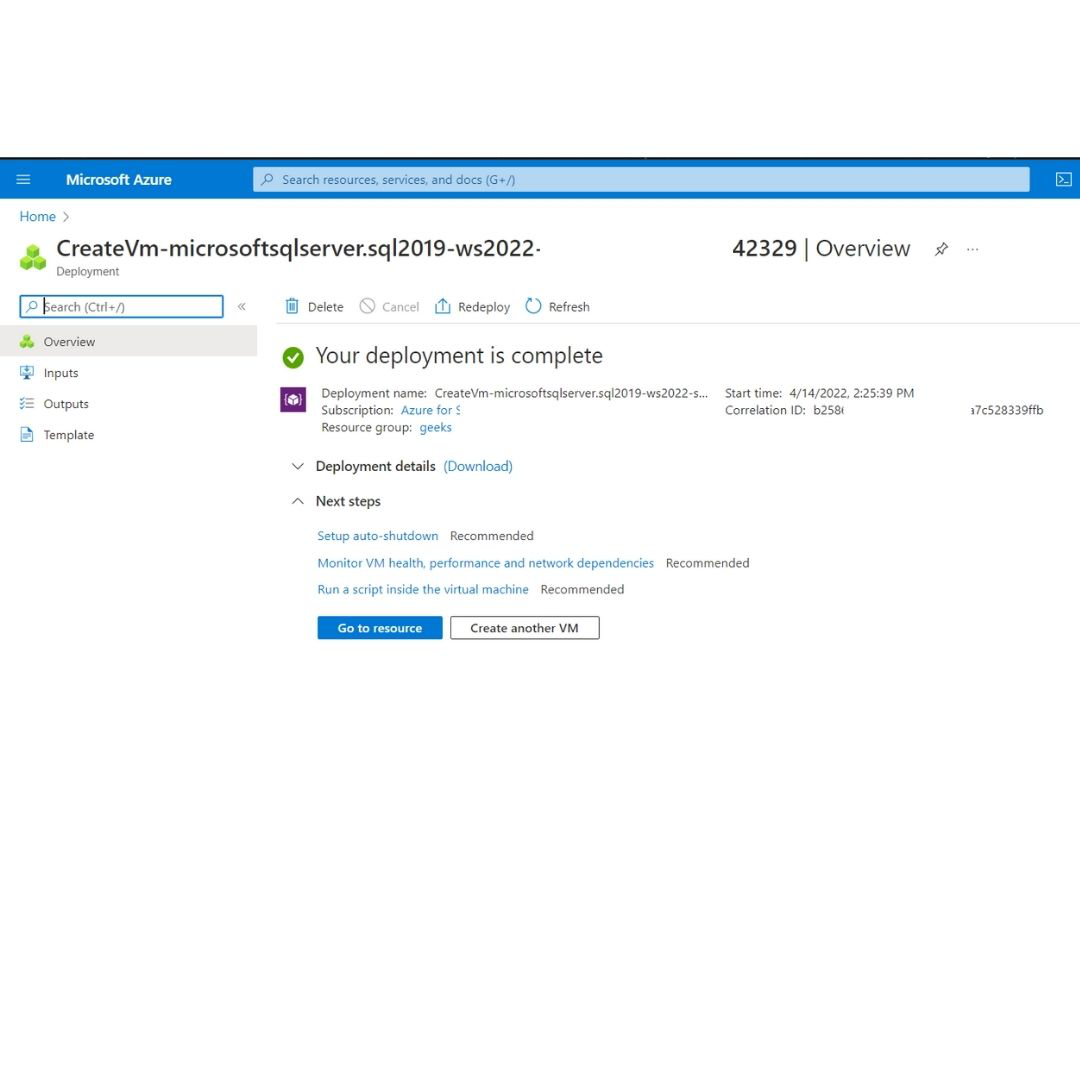Click Microsoft Azure logo text

[x=118, y=180]
